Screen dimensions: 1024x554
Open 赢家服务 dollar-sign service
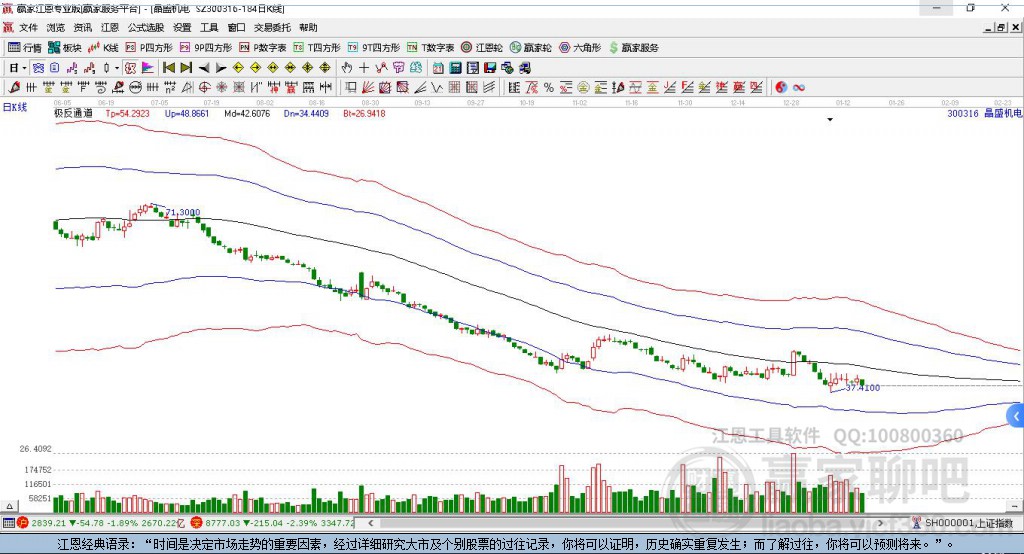(633, 48)
